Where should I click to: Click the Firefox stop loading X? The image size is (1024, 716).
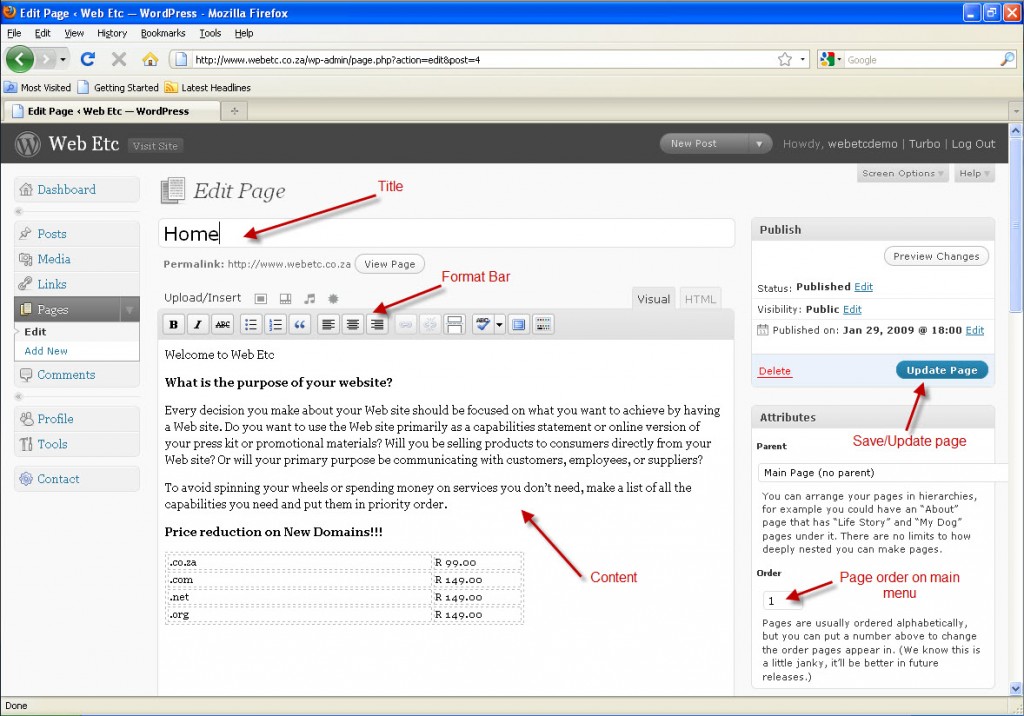pos(119,59)
